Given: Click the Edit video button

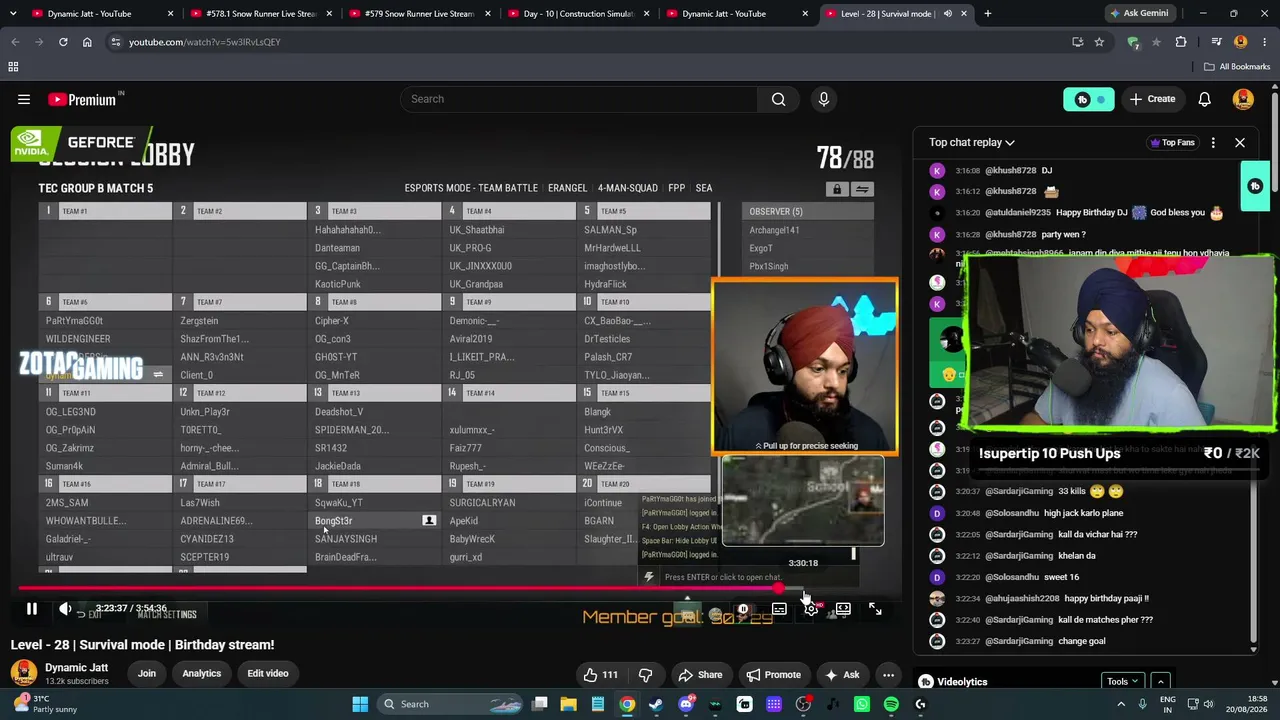Looking at the screenshot, I should point(268,674).
